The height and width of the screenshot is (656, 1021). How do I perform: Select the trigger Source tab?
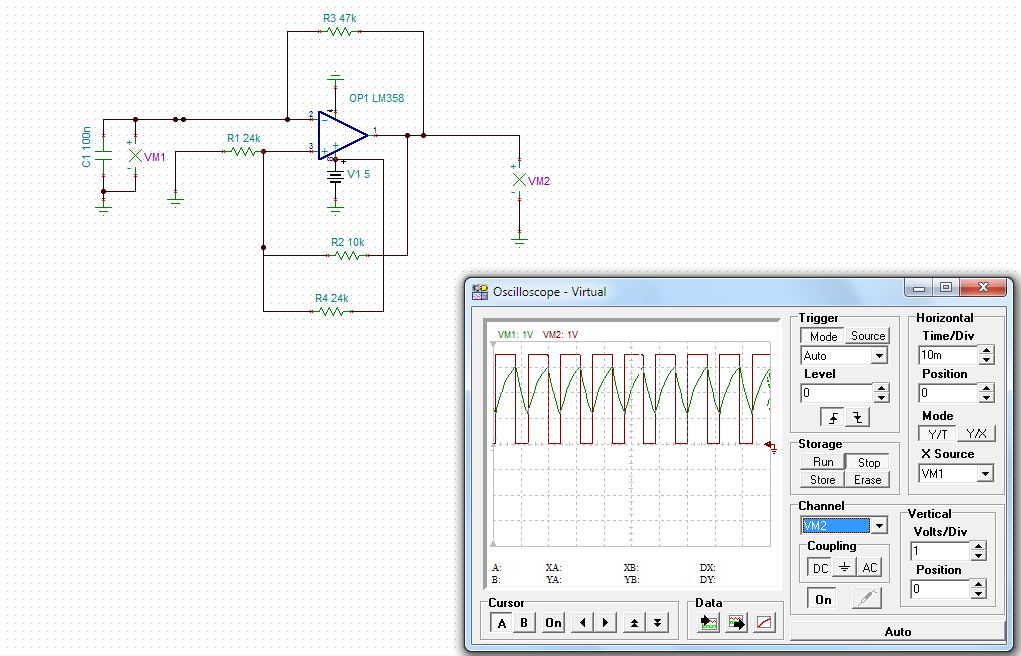coord(867,336)
